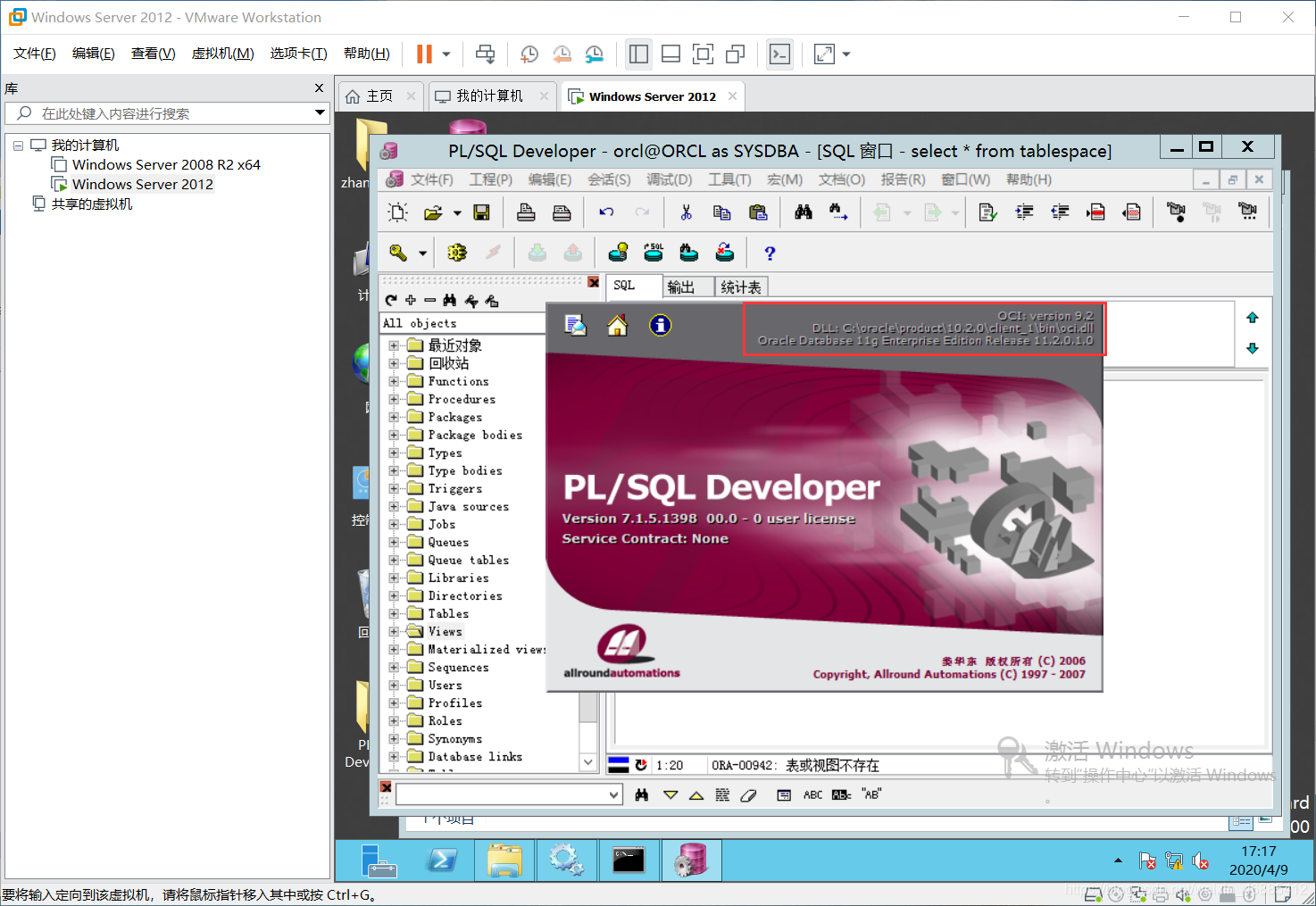Click the Find binoculars icon in main toolbar

point(804,212)
